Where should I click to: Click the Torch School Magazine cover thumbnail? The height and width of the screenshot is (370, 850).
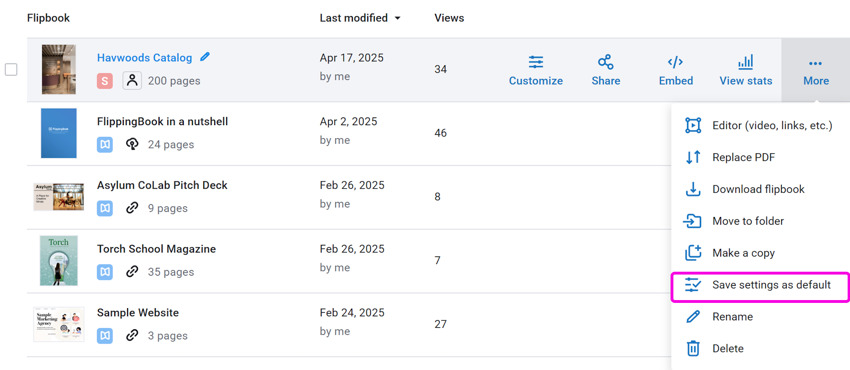click(59, 261)
